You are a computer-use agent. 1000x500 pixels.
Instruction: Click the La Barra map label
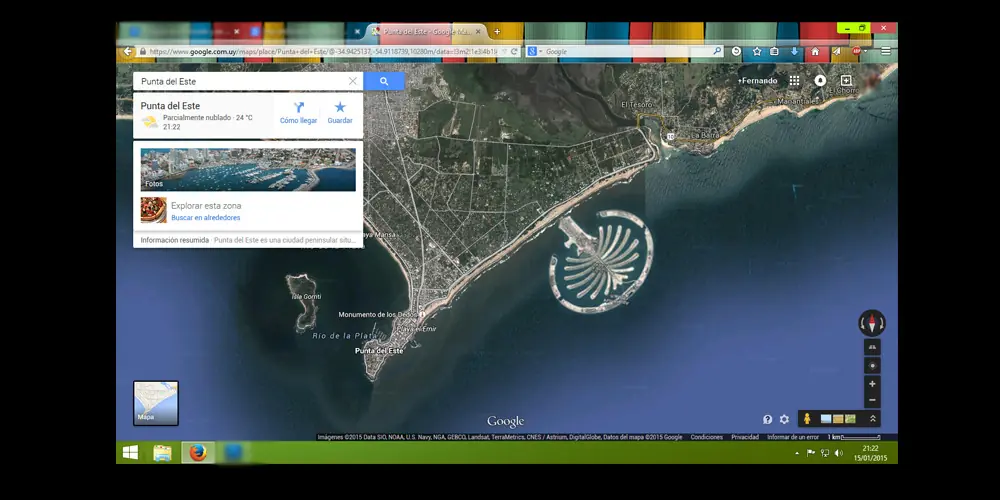705,135
